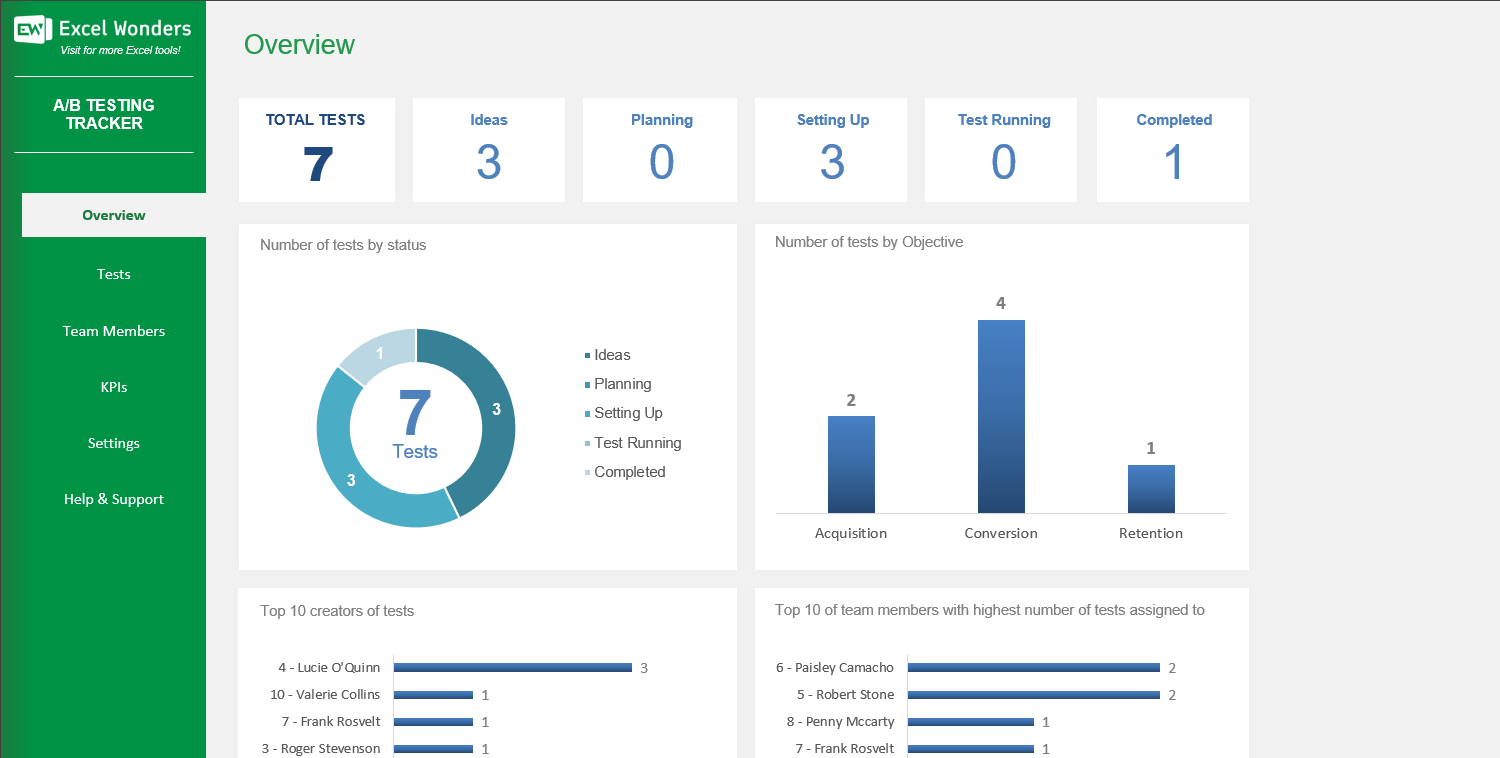Select the Ideas entry in the donut legend
The height and width of the screenshot is (758, 1500).
pyautogui.click(x=611, y=354)
